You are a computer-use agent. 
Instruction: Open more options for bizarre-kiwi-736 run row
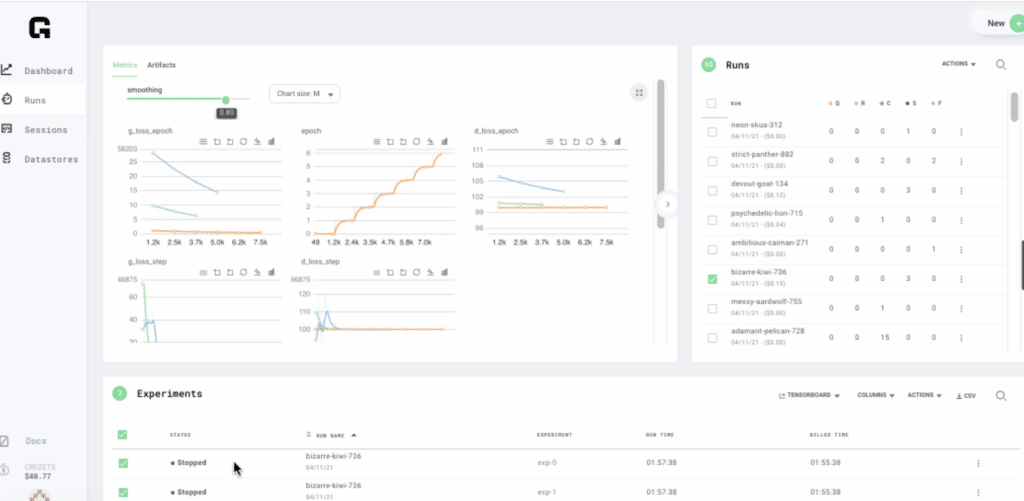pos(961,279)
